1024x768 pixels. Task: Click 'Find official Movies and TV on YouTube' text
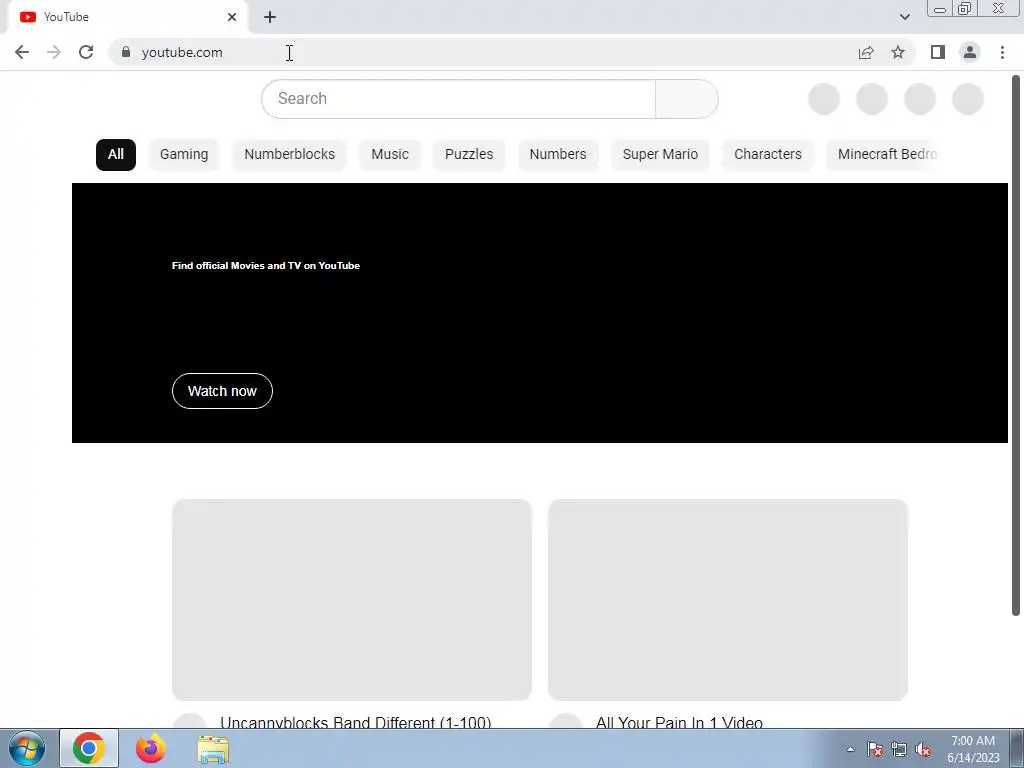266,266
